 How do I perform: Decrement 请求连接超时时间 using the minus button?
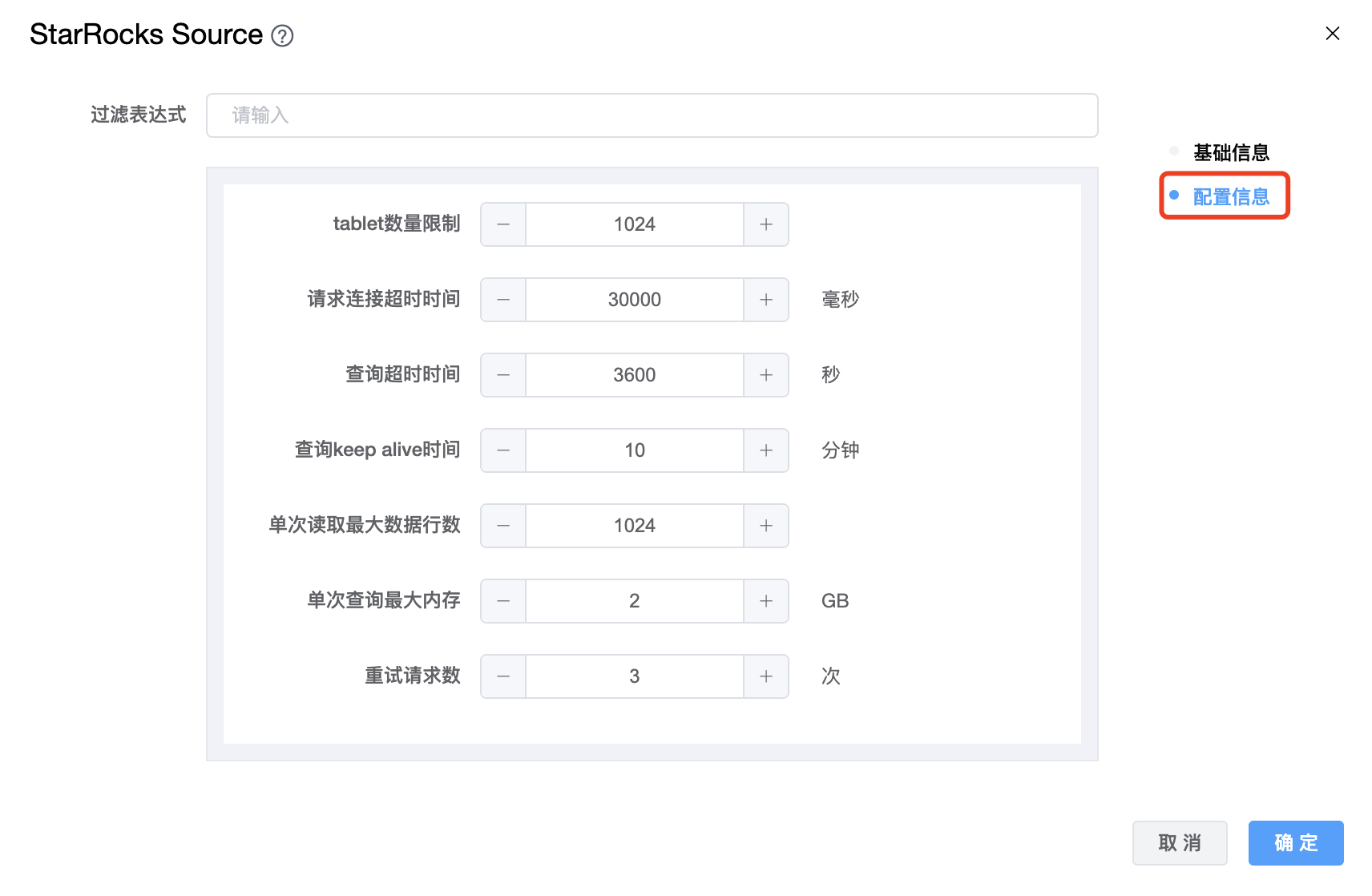click(503, 300)
